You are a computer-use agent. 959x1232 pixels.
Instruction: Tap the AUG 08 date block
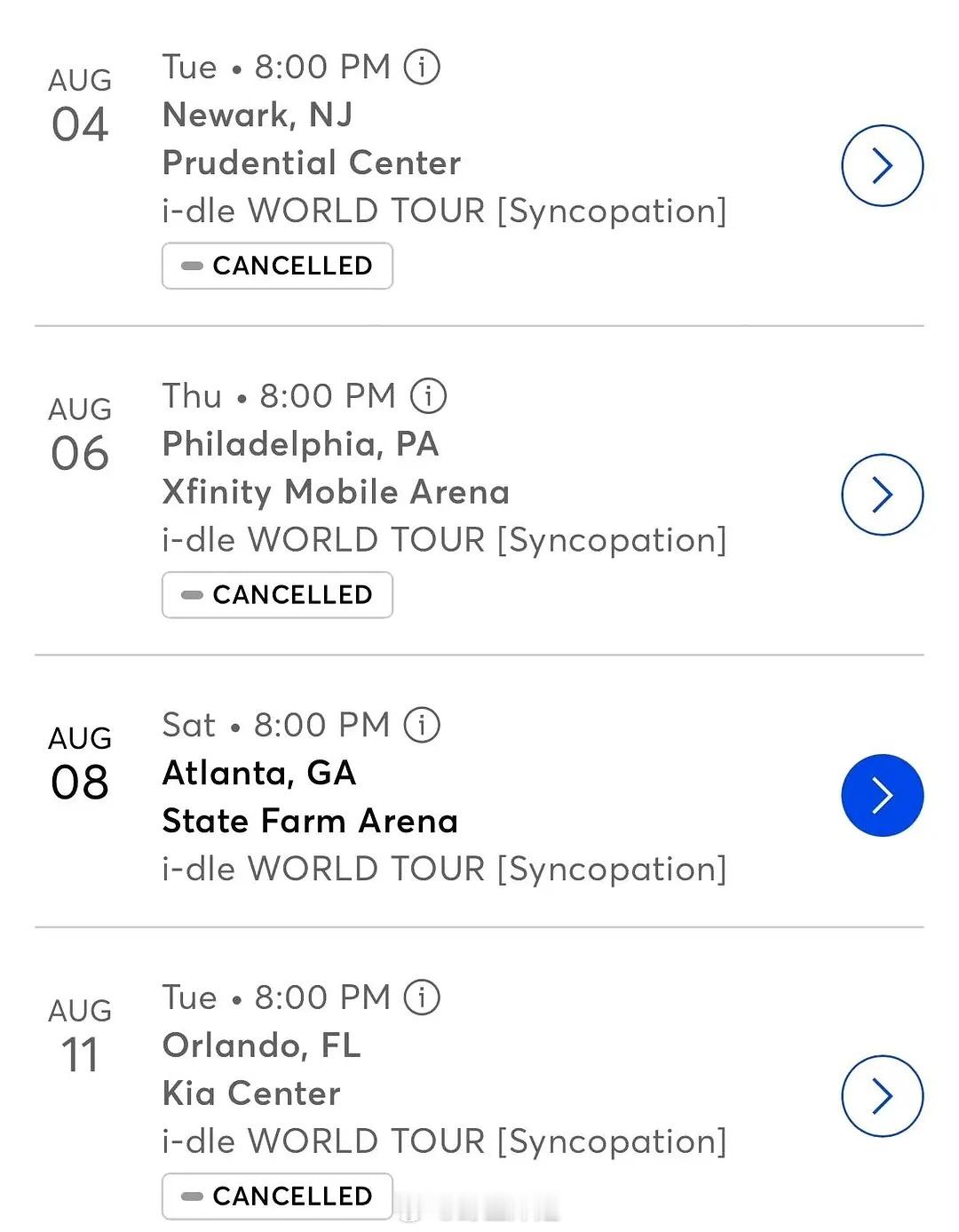point(80,764)
